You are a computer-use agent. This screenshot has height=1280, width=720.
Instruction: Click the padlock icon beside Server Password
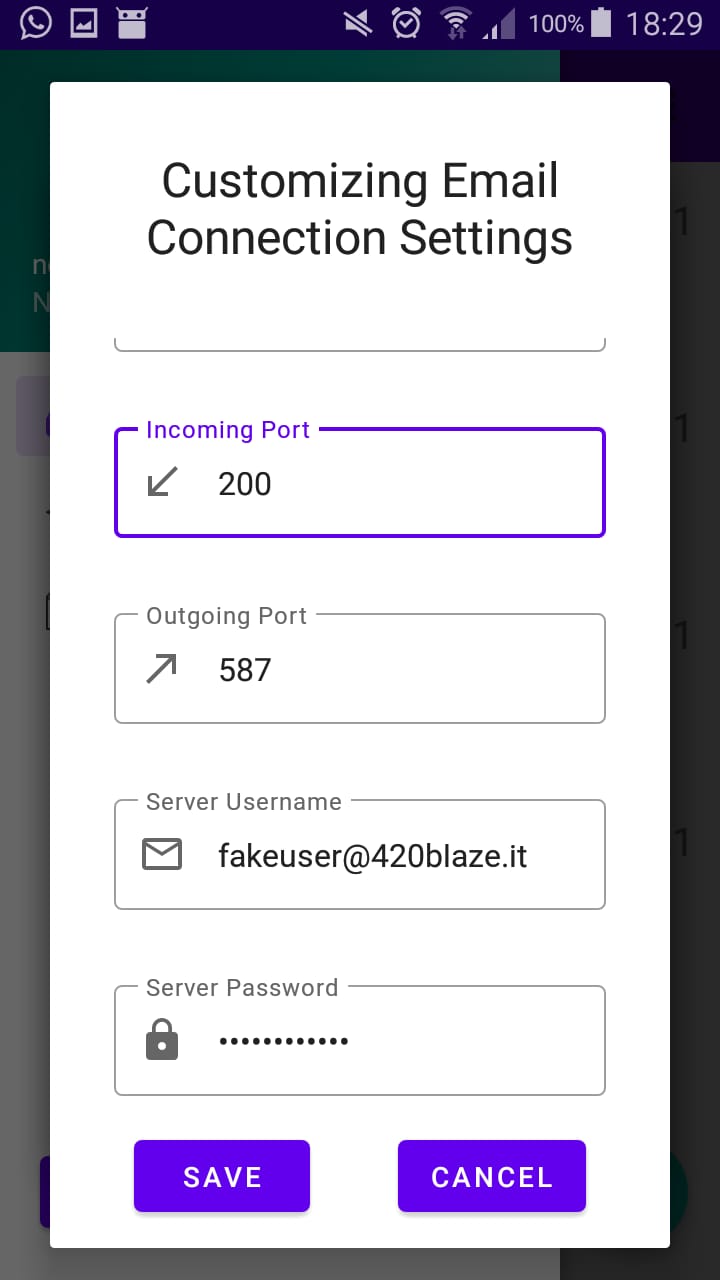162,1041
